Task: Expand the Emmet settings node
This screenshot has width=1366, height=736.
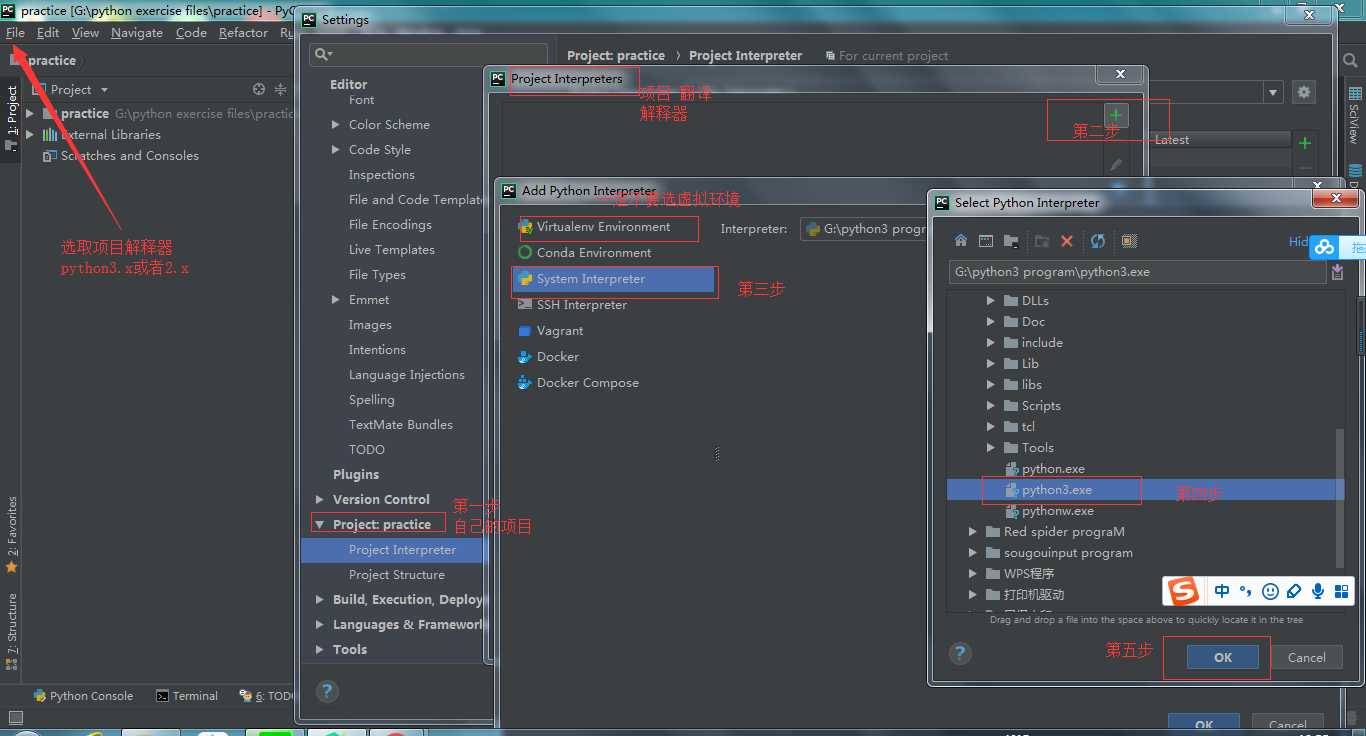Action: pos(335,300)
